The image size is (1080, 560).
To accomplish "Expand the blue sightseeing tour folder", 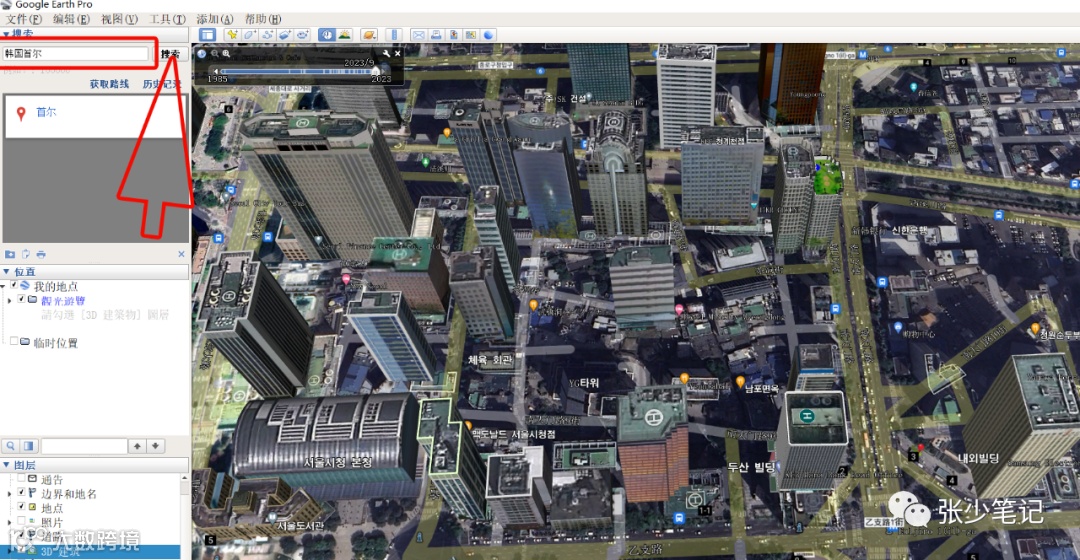I will [9, 301].
